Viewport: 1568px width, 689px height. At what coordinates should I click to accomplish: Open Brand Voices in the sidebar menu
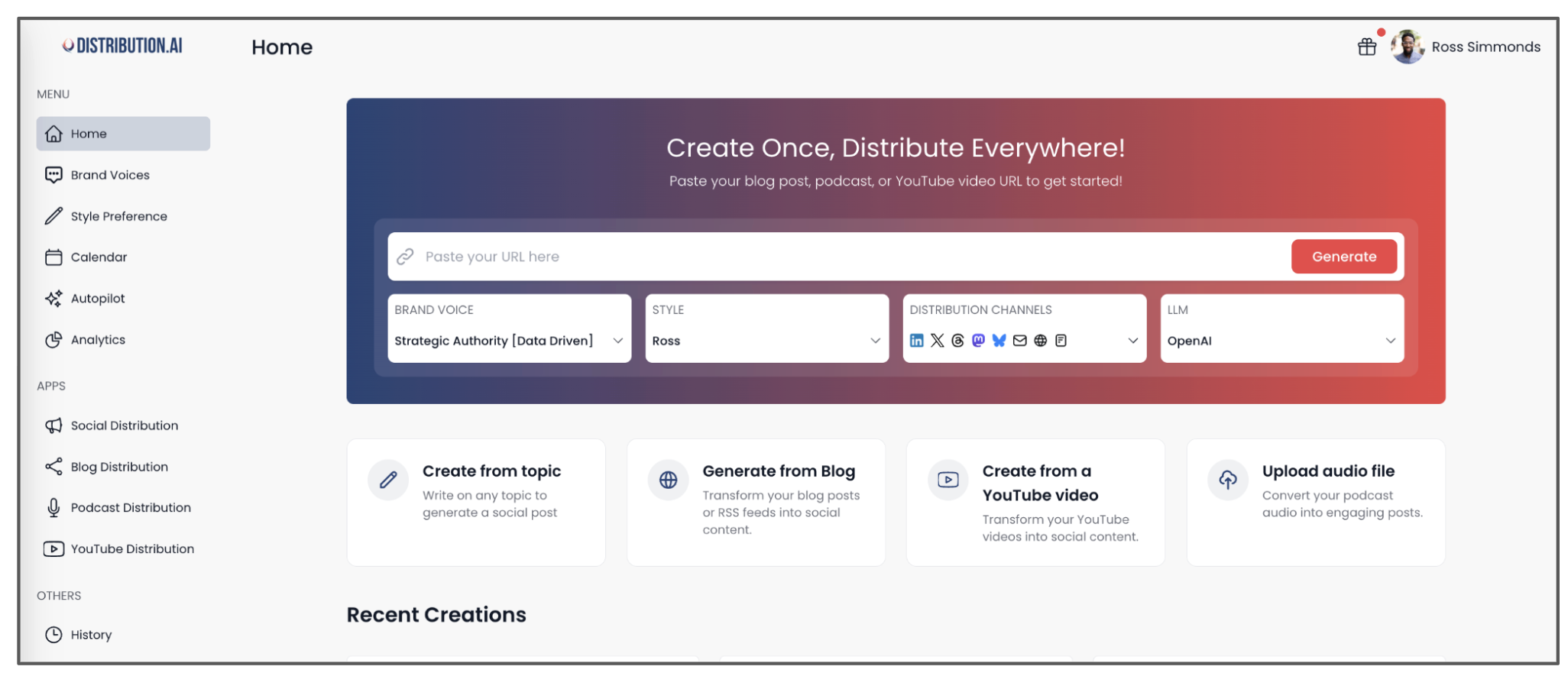click(110, 175)
